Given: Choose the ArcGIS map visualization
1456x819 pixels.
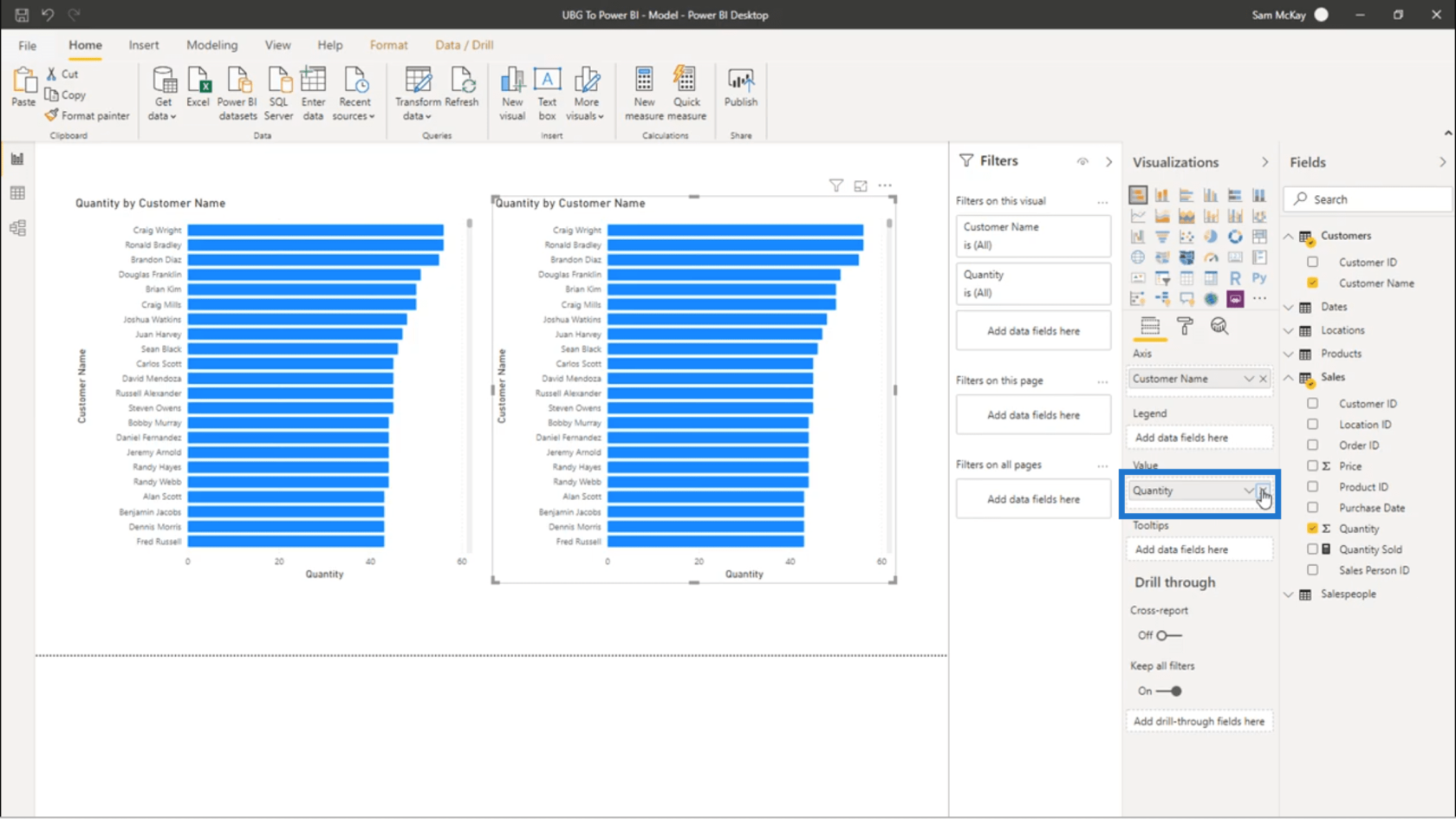Looking at the screenshot, I should click(x=1211, y=299).
